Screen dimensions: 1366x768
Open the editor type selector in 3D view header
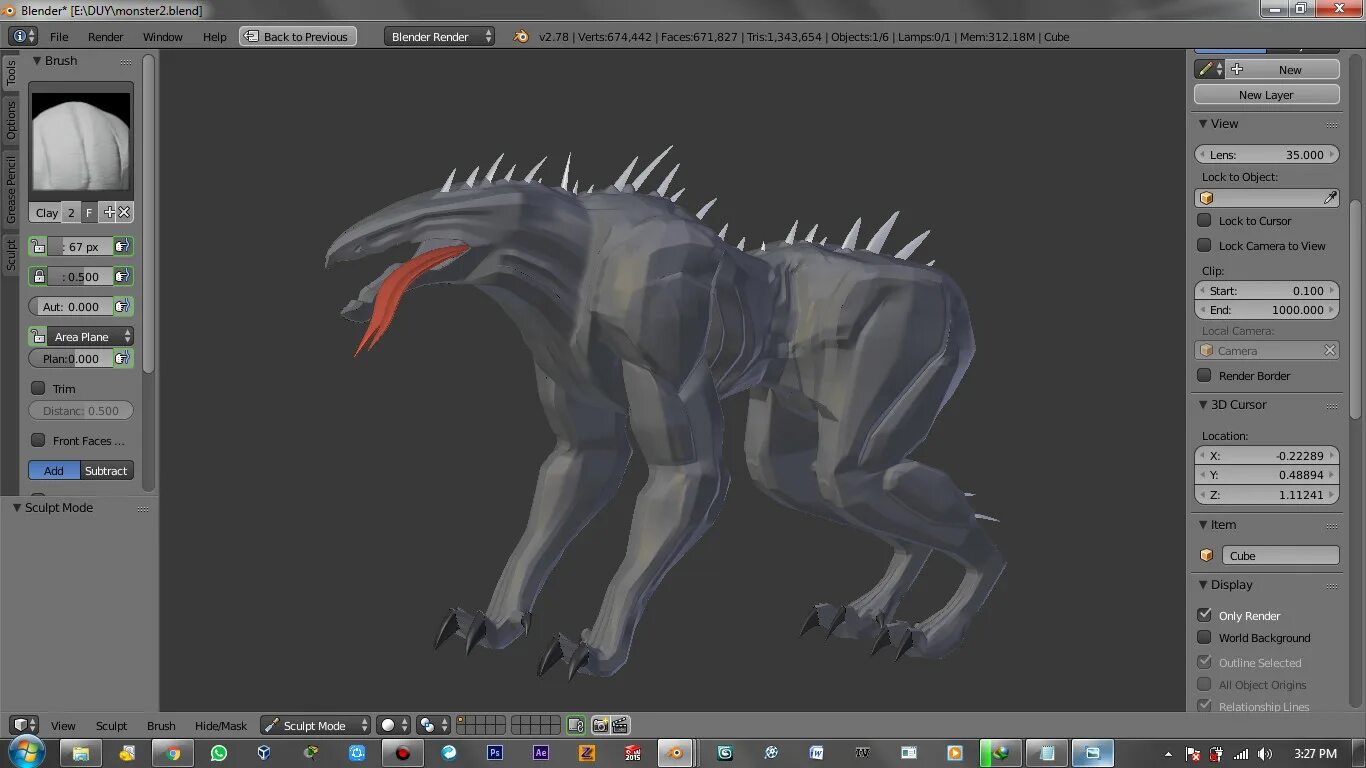[x=24, y=725]
